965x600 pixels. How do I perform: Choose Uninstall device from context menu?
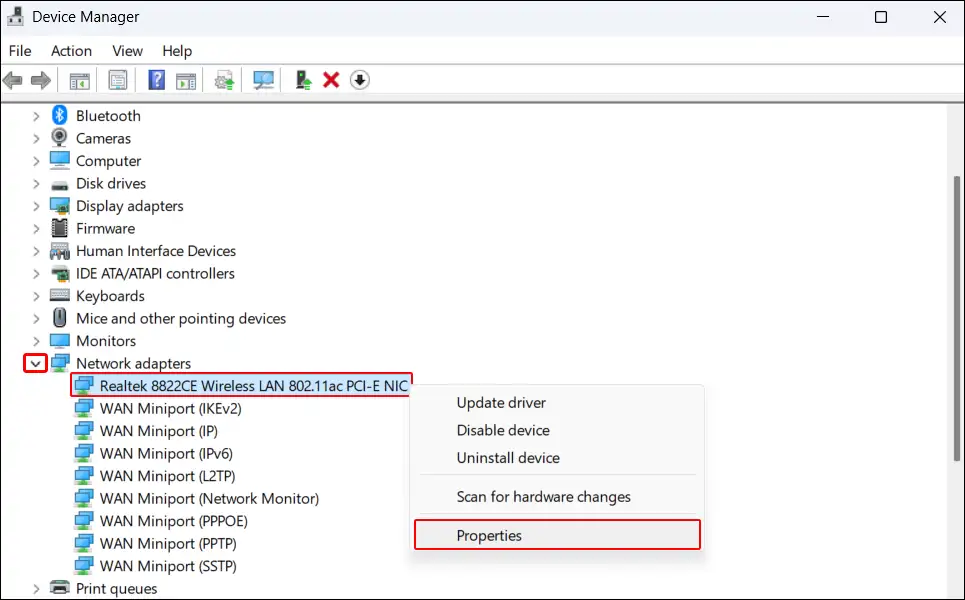tap(557, 458)
